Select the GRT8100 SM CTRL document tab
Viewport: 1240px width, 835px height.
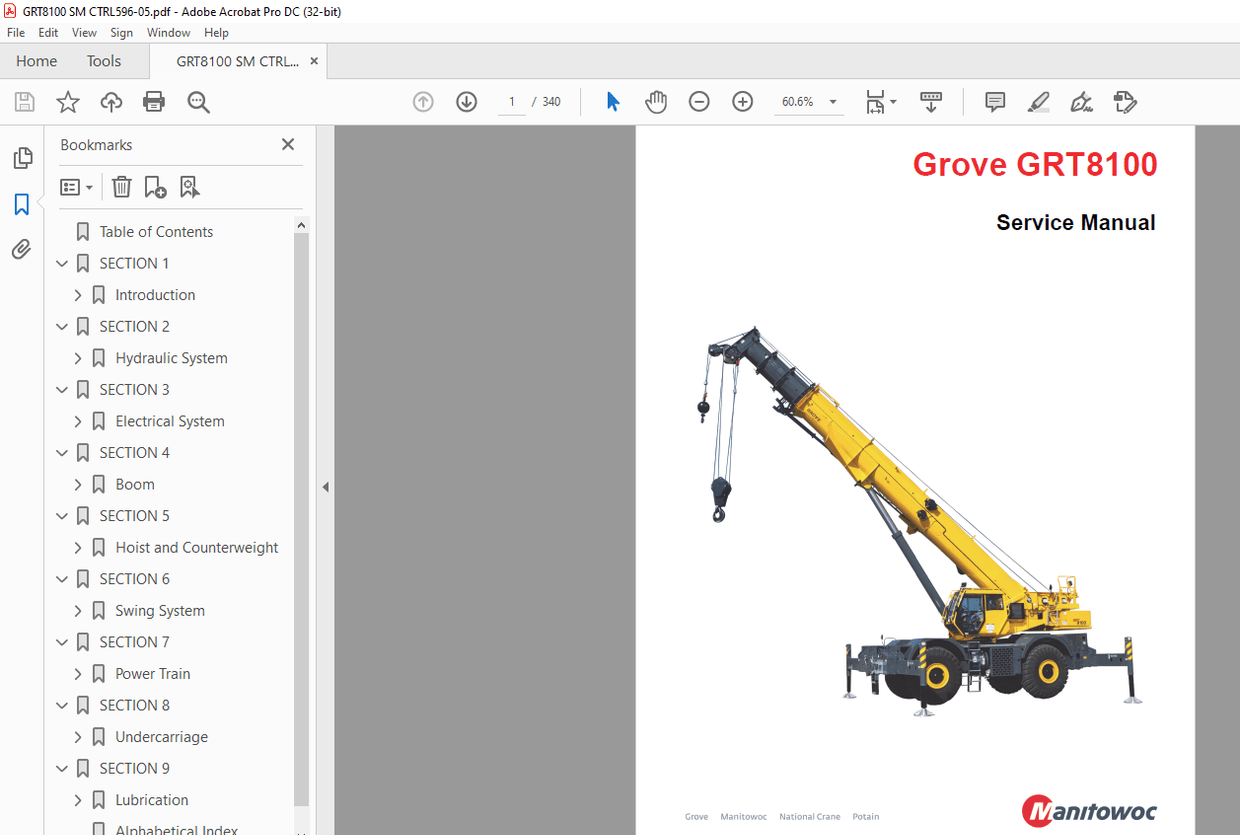pyautogui.click(x=237, y=61)
